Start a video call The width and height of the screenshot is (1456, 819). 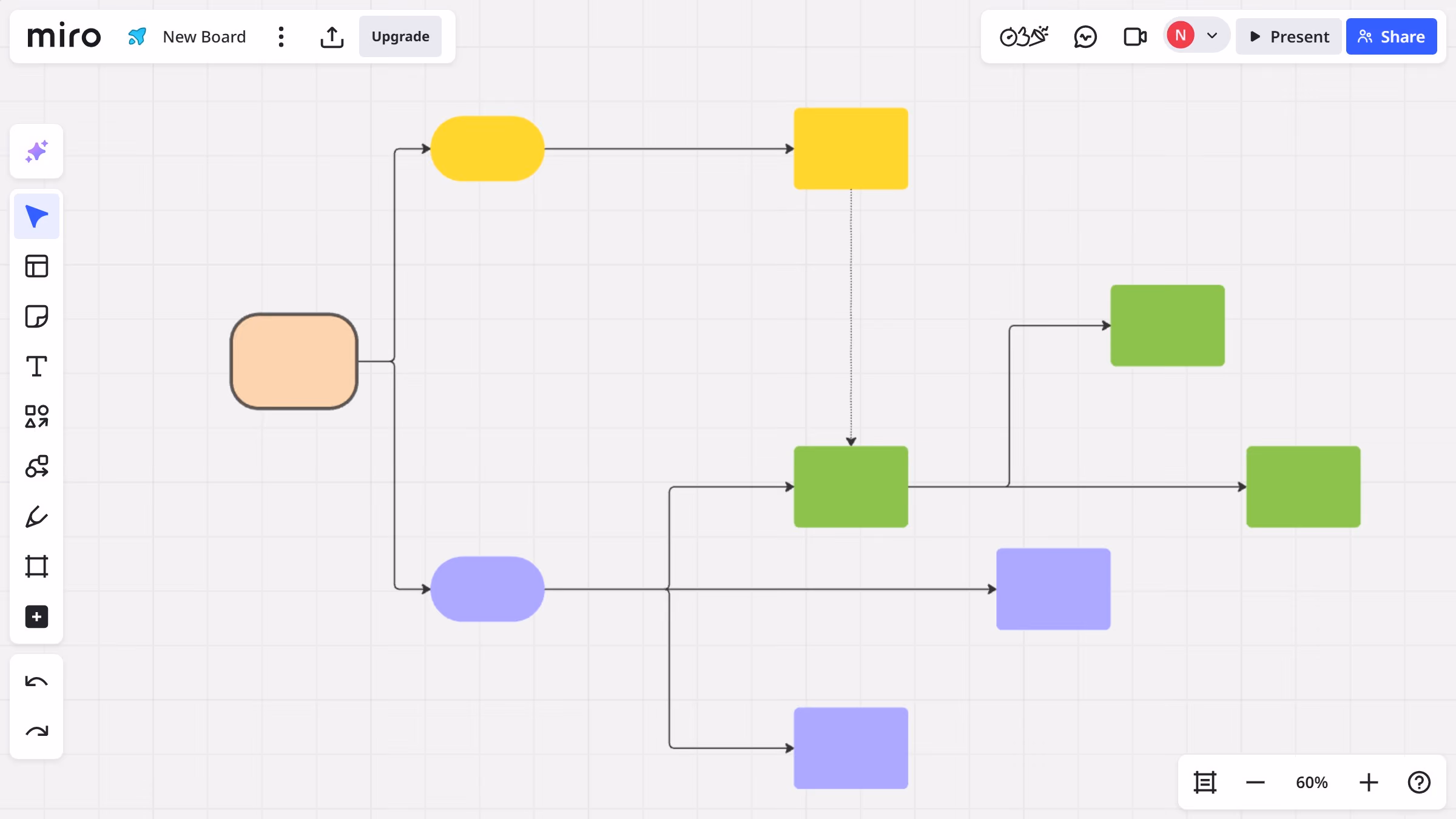[1135, 36]
